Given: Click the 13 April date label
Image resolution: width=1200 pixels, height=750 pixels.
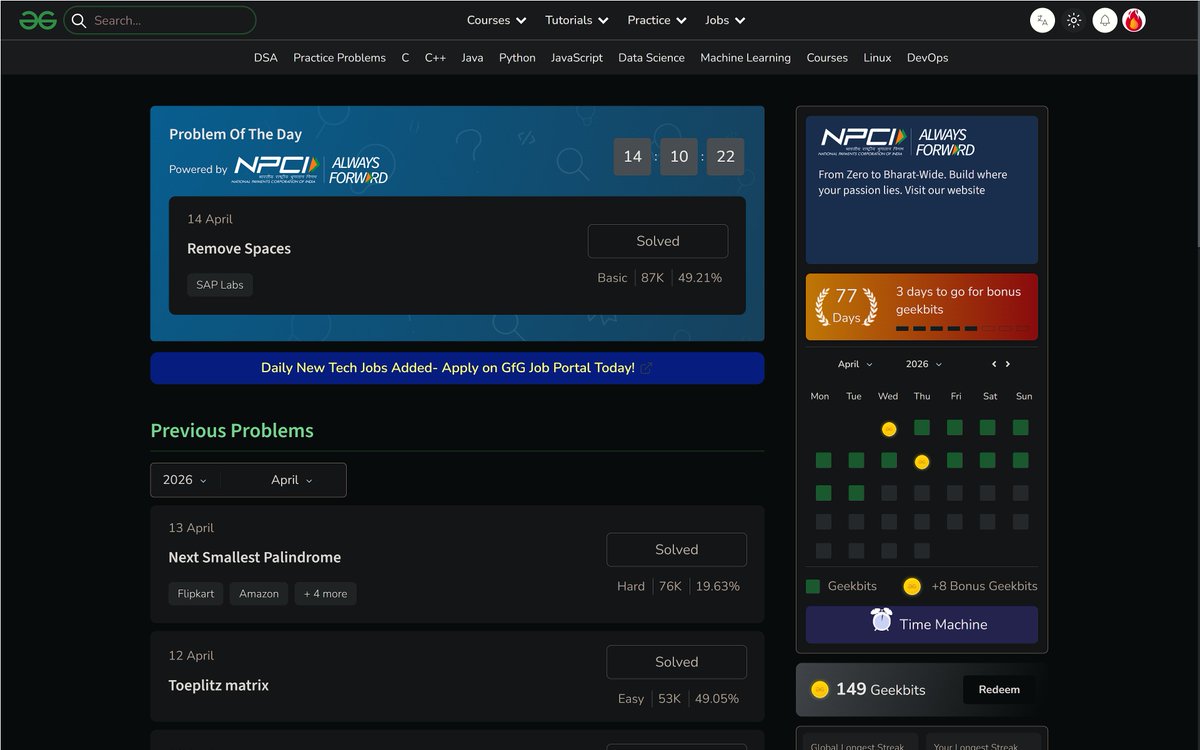Looking at the screenshot, I should (191, 528).
